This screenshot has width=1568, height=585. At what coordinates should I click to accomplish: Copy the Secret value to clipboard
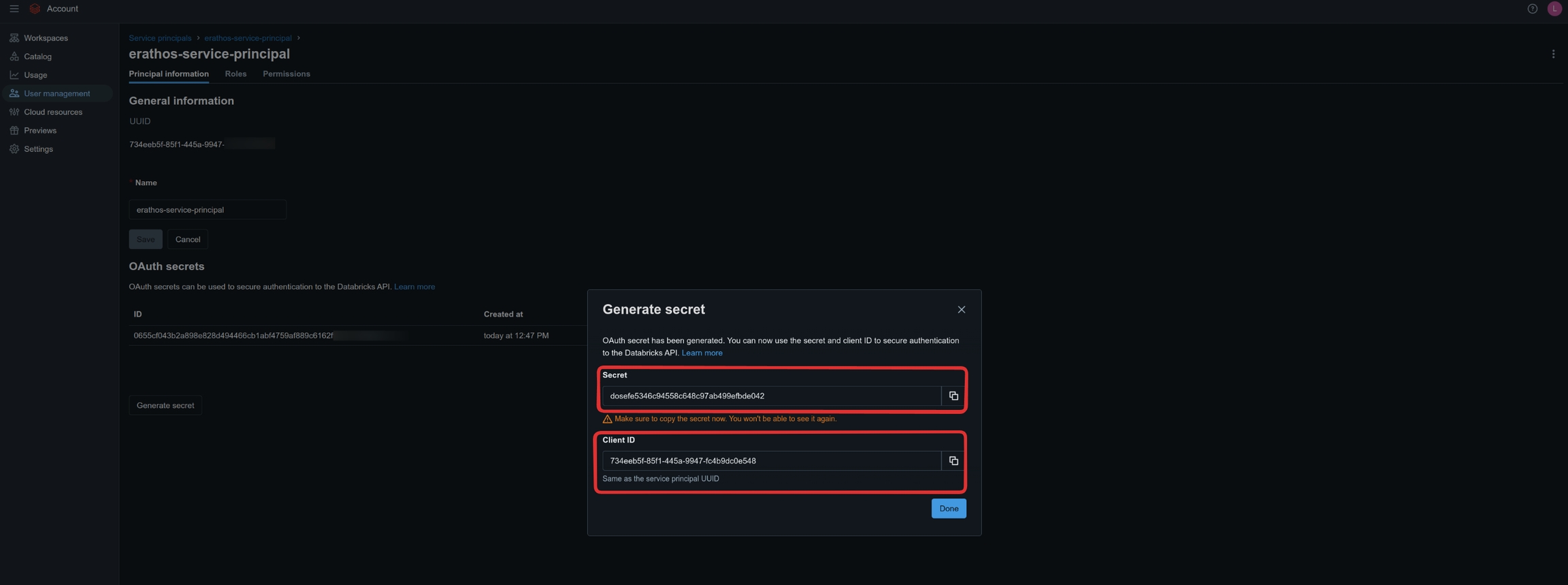pos(953,396)
